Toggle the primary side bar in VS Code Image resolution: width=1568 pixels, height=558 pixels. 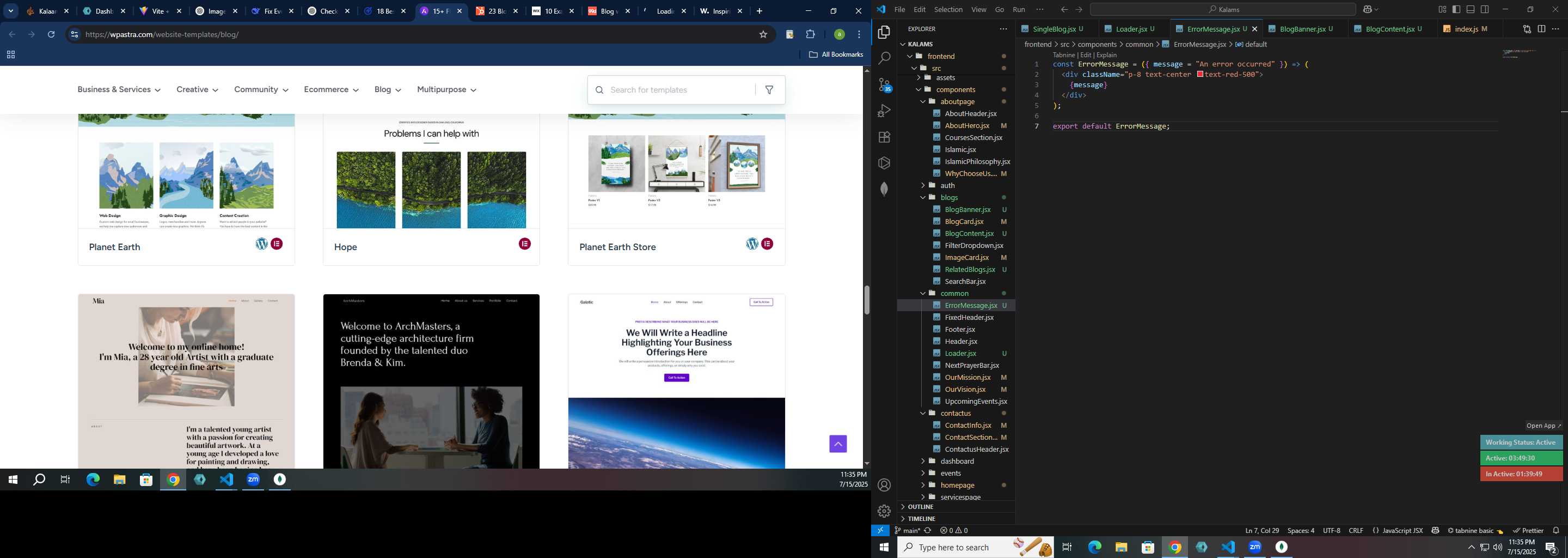pos(1456,10)
